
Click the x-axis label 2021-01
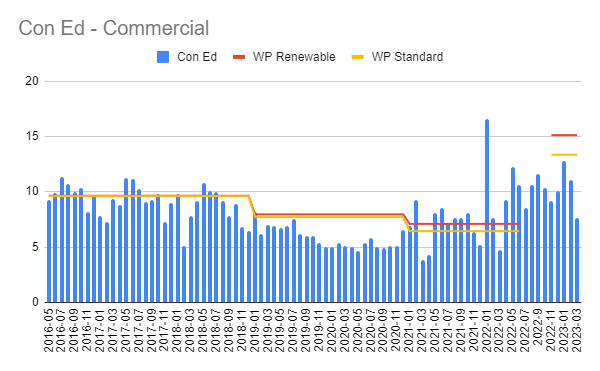409,330
